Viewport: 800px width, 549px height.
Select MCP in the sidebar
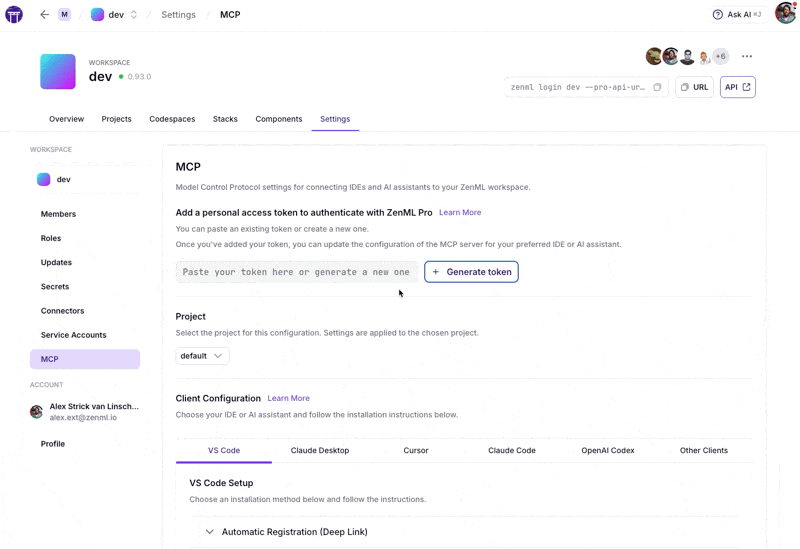click(x=85, y=359)
